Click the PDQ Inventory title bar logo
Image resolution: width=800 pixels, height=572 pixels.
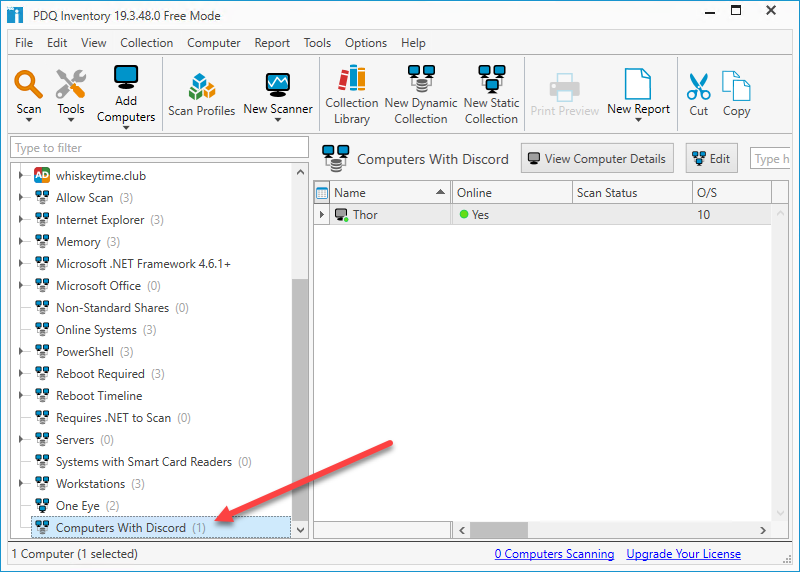coord(15,15)
